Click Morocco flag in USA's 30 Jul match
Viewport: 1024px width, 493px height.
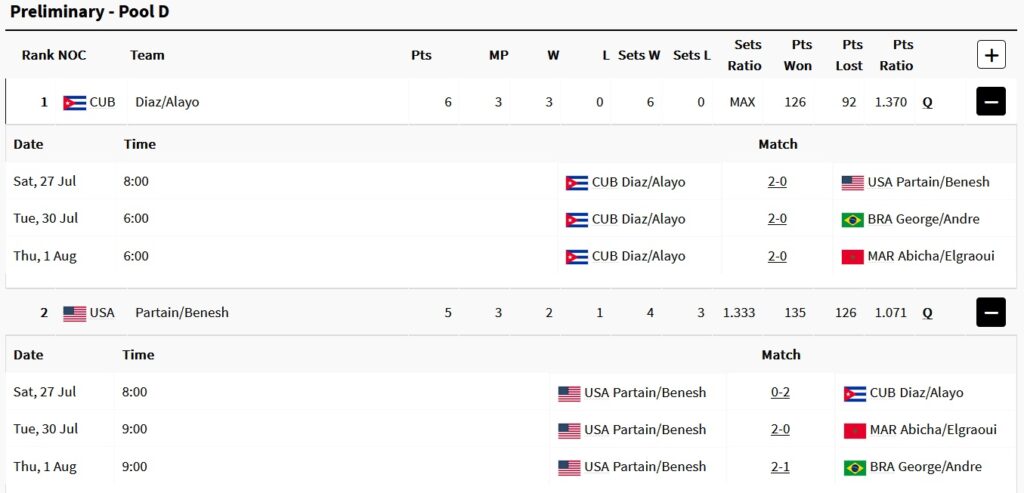[x=855, y=430]
